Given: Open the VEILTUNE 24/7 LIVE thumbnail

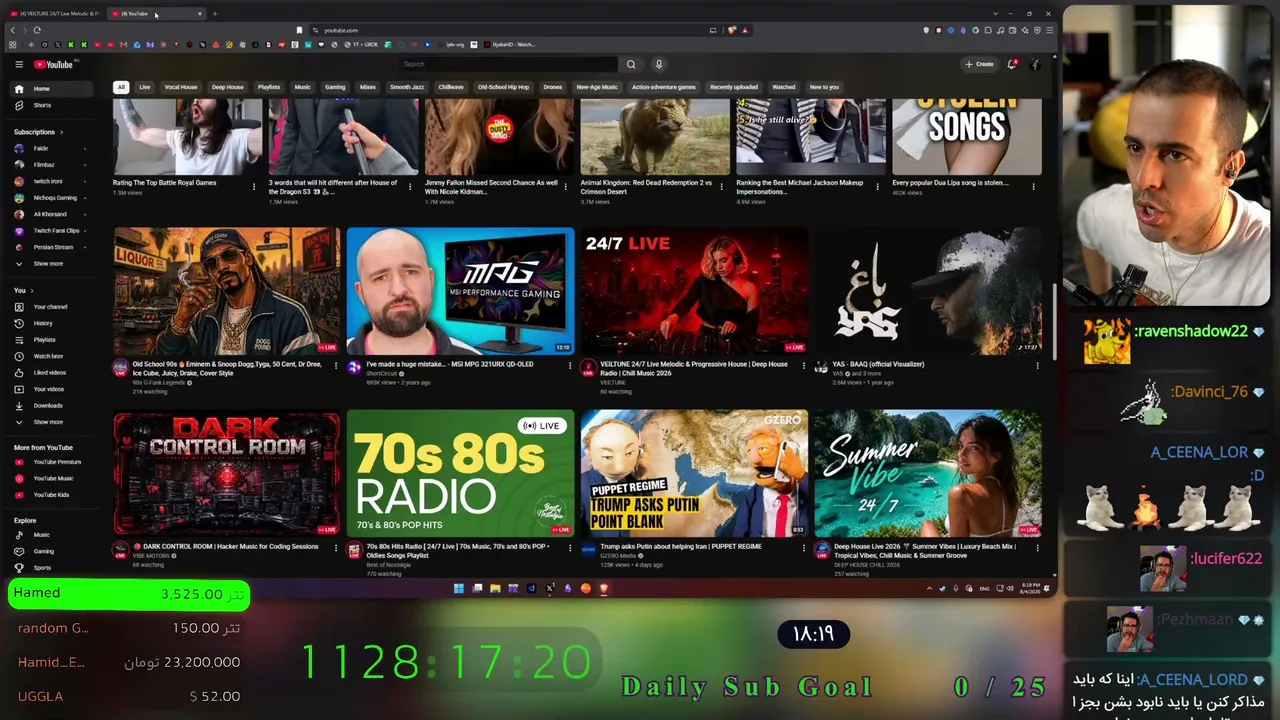Looking at the screenshot, I should [x=694, y=291].
